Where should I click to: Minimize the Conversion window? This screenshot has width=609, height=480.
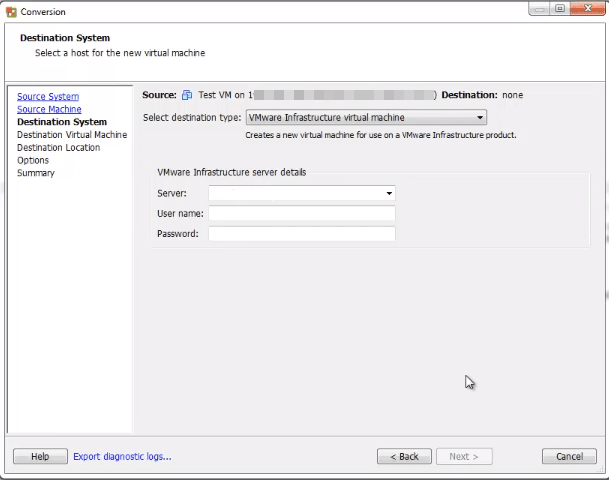click(x=537, y=9)
